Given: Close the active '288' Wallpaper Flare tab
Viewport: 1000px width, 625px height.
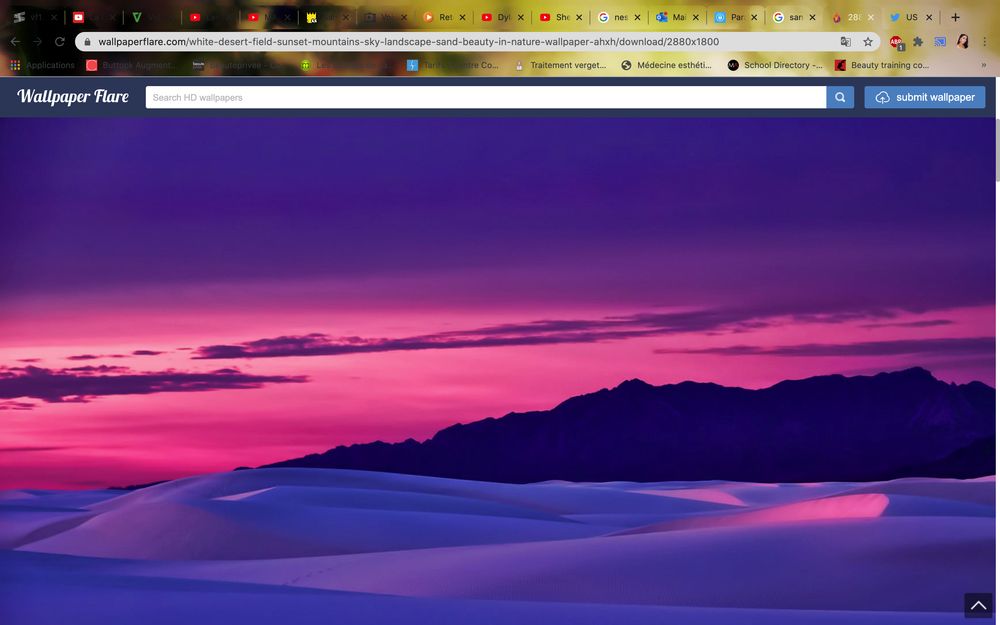Looking at the screenshot, I should pyautogui.click(x=871, y=17).
